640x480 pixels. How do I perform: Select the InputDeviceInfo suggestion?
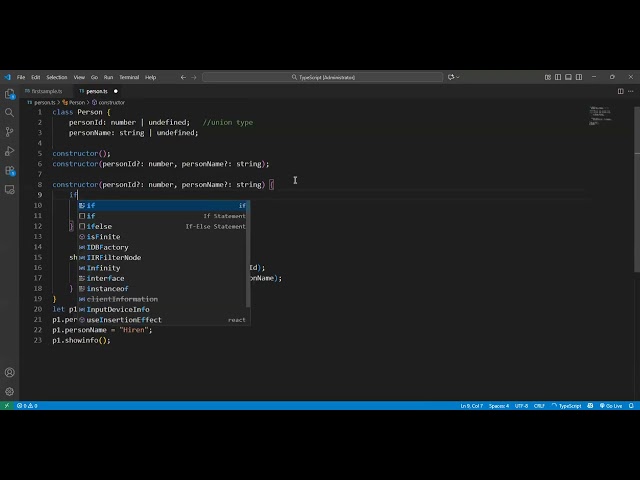click(163, 309)
